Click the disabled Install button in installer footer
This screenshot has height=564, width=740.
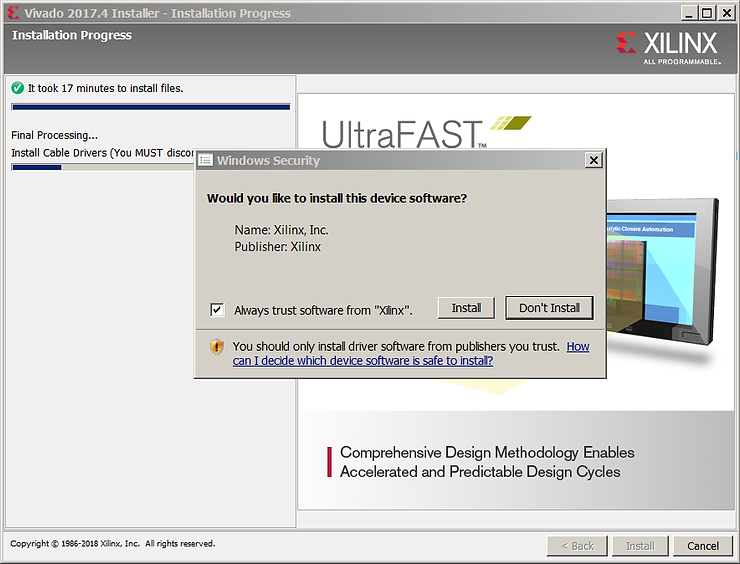[640, 546]
